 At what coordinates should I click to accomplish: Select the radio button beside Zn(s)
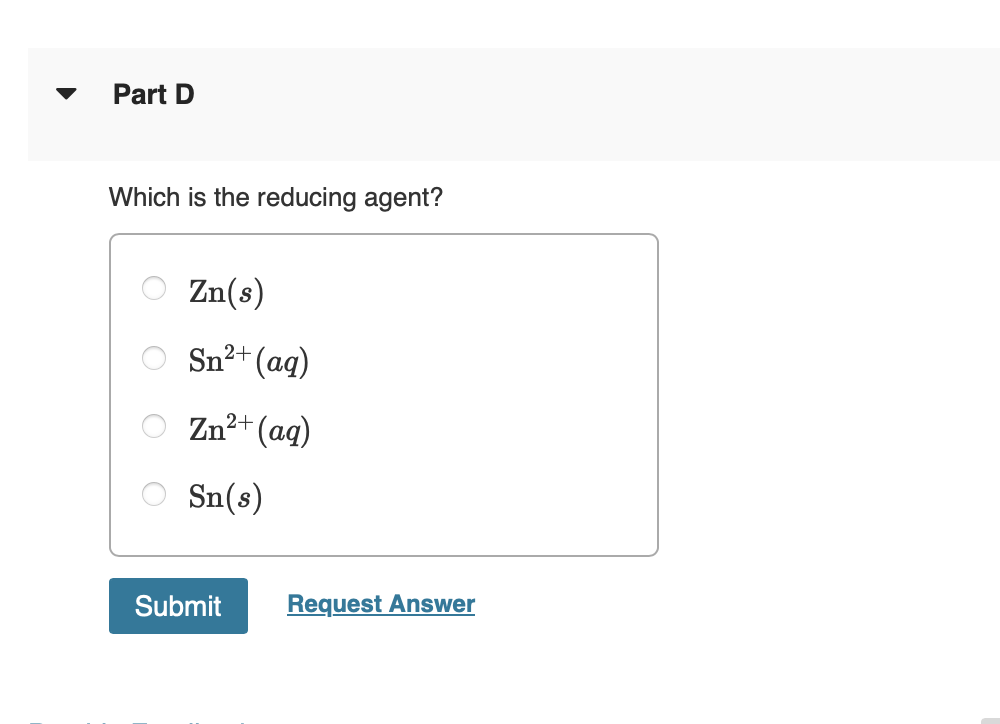(x=153, y=288)
